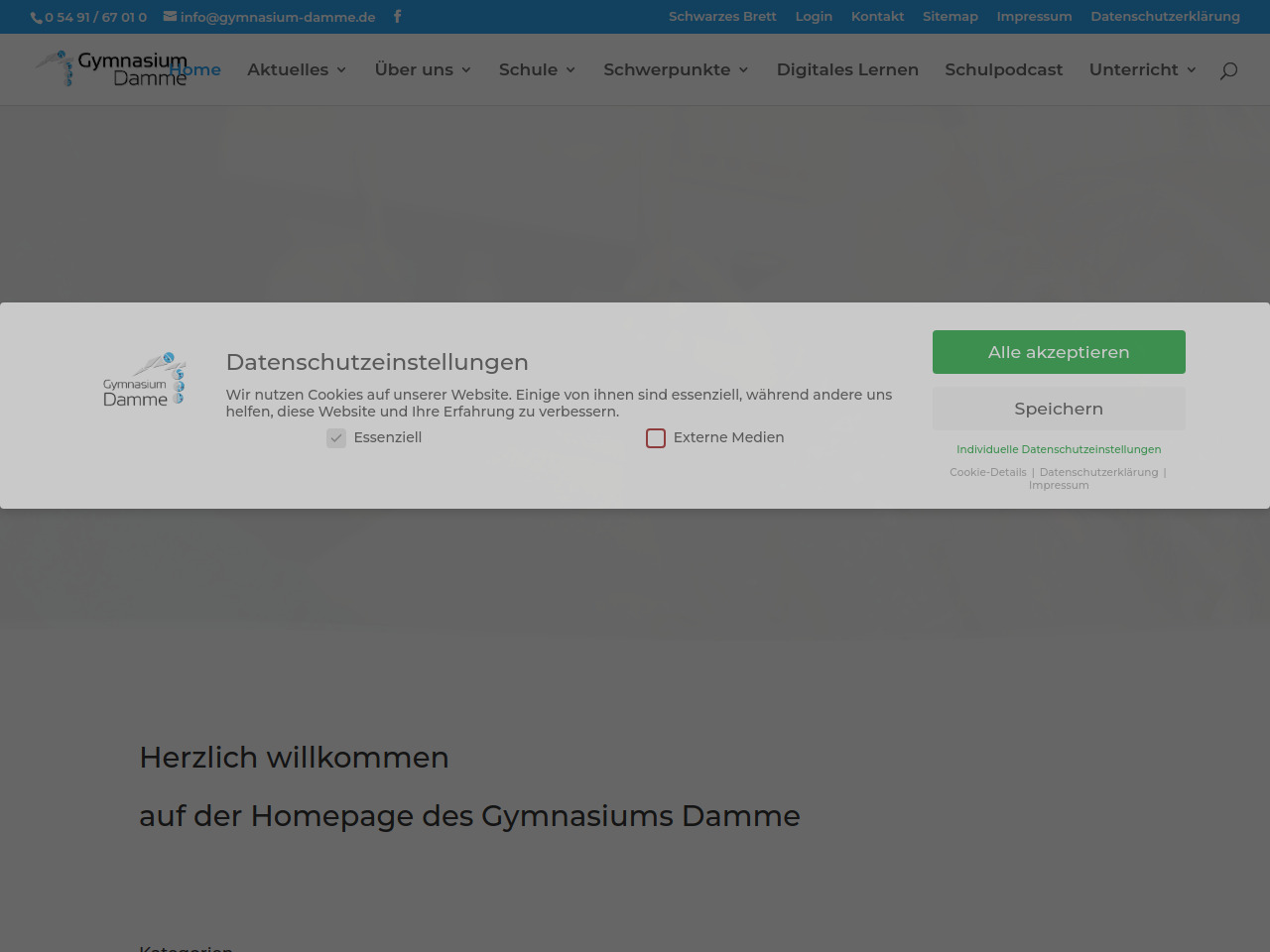Open Schwarzes Brett in top bar
1270x952 pixels.
tap(722, 16)
